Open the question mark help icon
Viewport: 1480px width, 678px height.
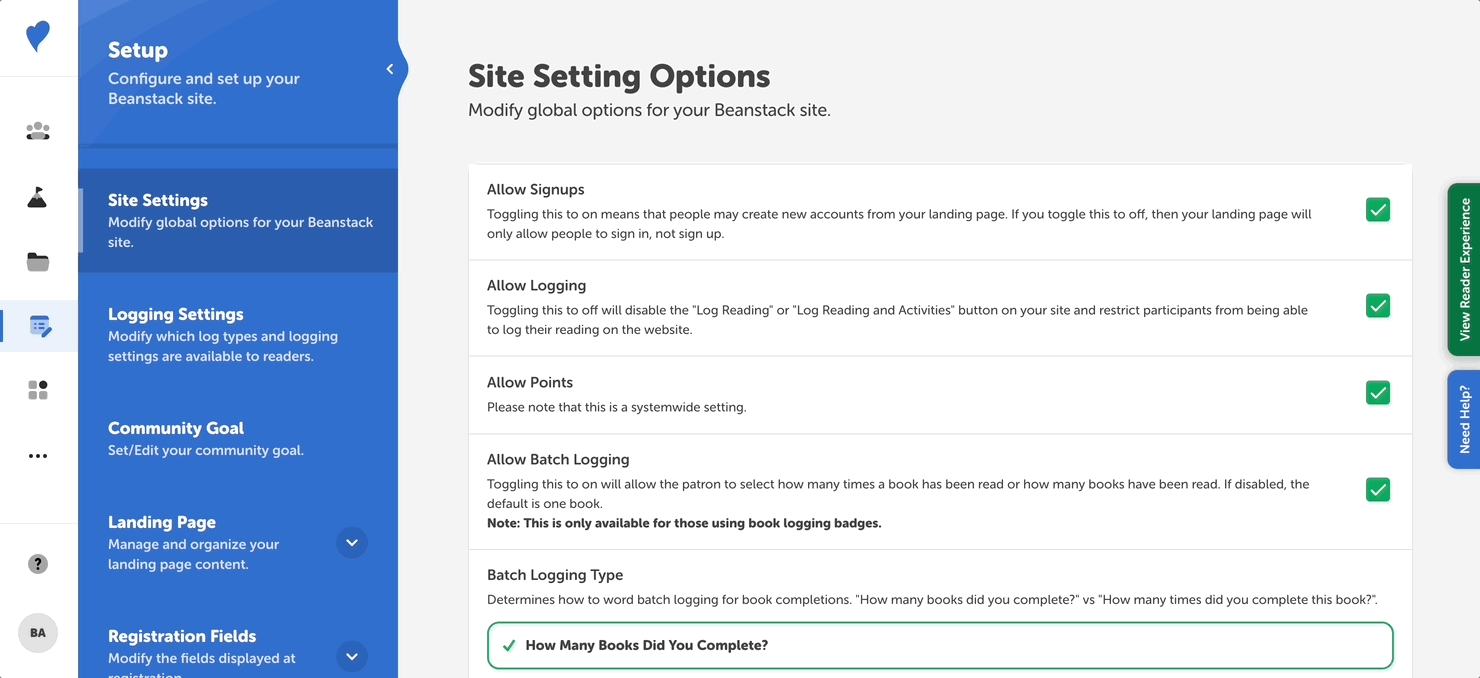click(37, 563)
